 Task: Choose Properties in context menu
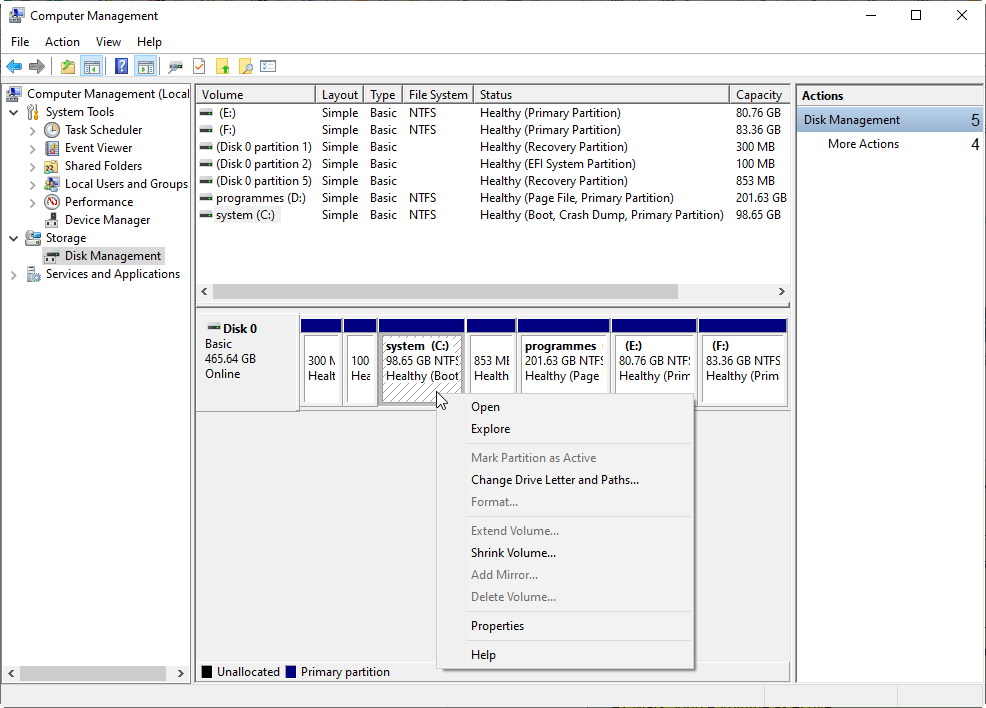565,626
